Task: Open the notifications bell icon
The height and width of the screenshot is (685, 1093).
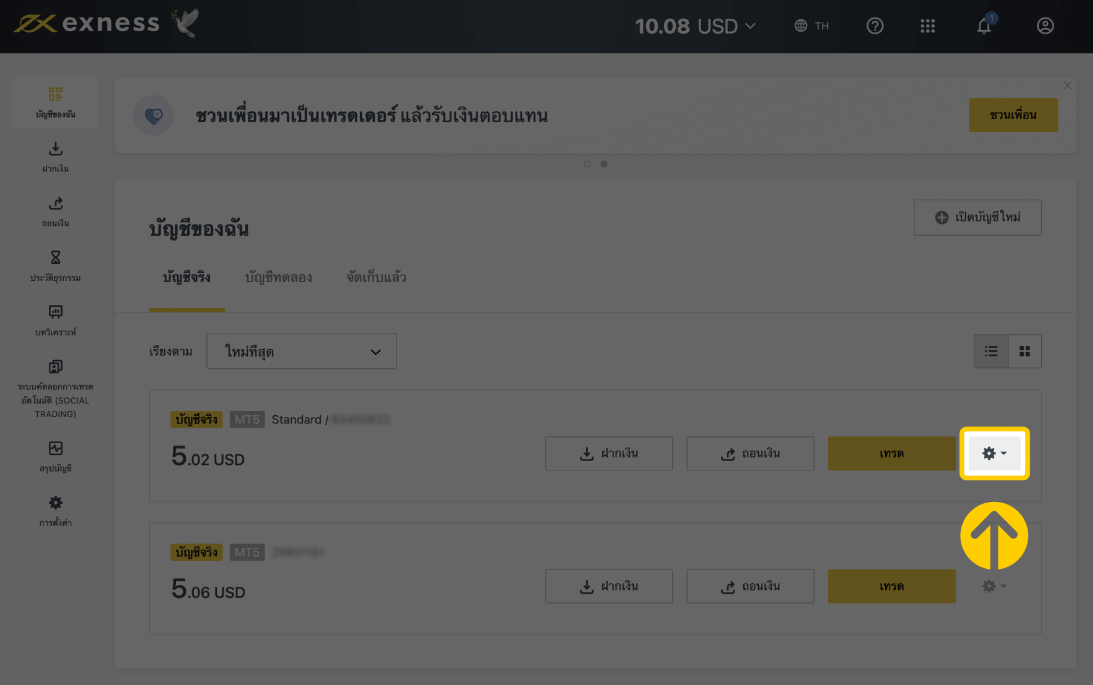Action: 984,27
